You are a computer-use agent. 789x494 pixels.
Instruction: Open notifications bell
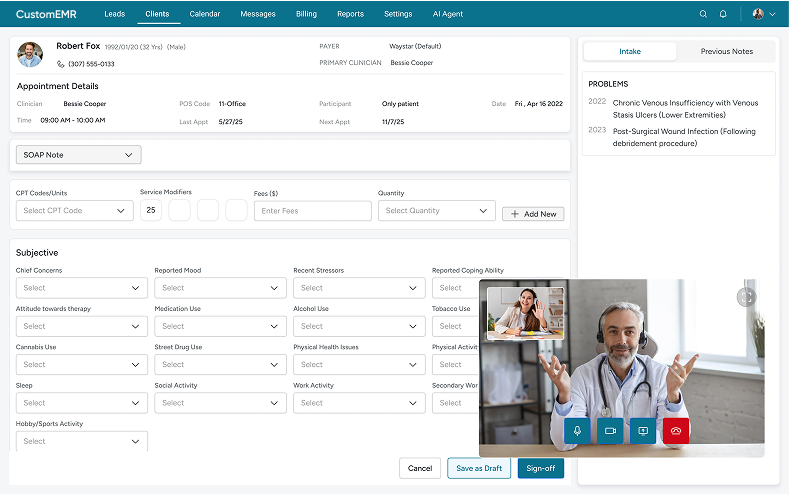click(723, 14)
